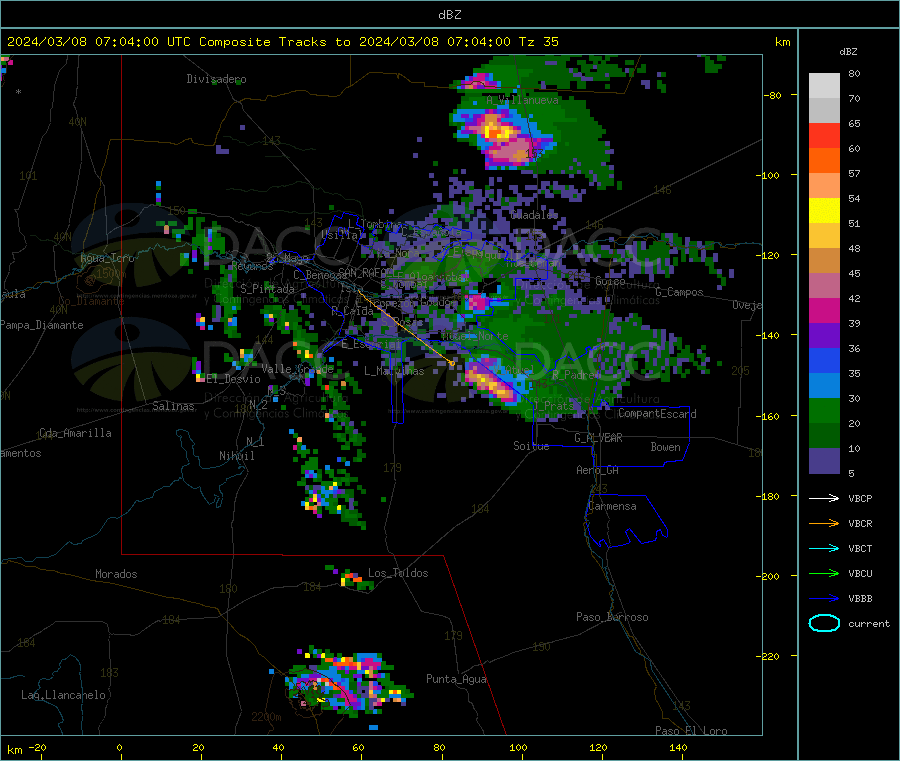This screenshot has width=900, height=761.
Task: Click the 'Punta_Agua' map label
Action: pyautogui.click(x=456, y=679)
